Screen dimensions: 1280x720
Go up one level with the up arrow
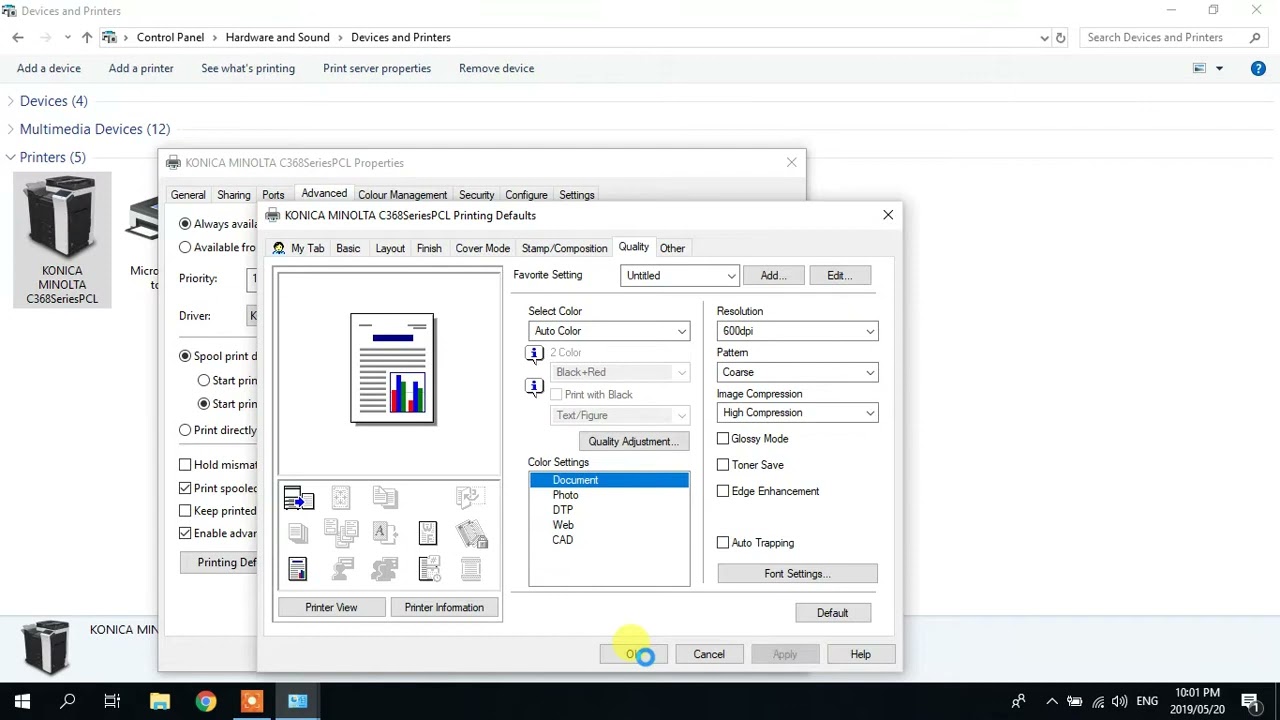click(x=87, y=37)
